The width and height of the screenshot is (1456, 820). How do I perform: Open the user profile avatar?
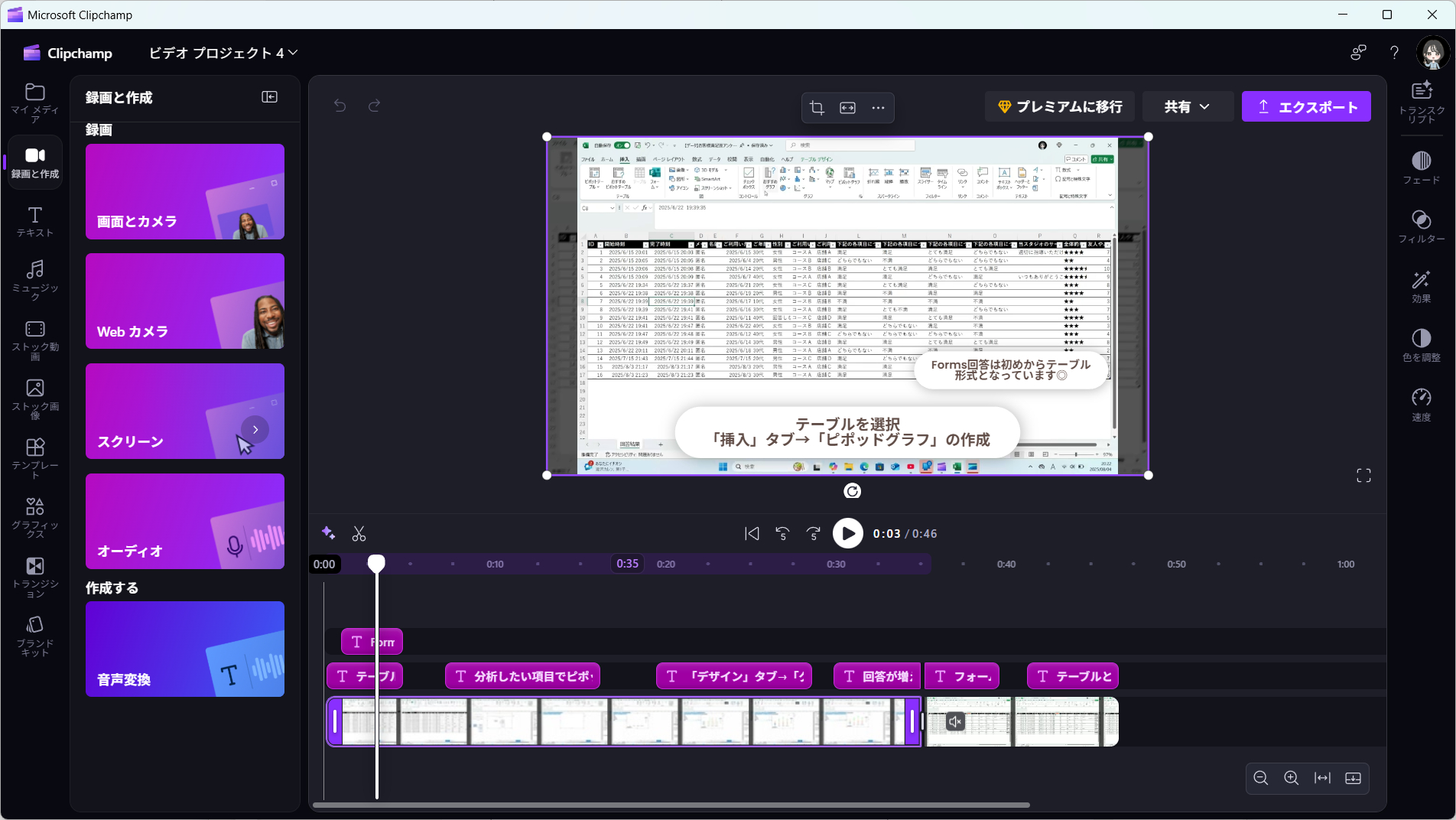click(1432, 52)
